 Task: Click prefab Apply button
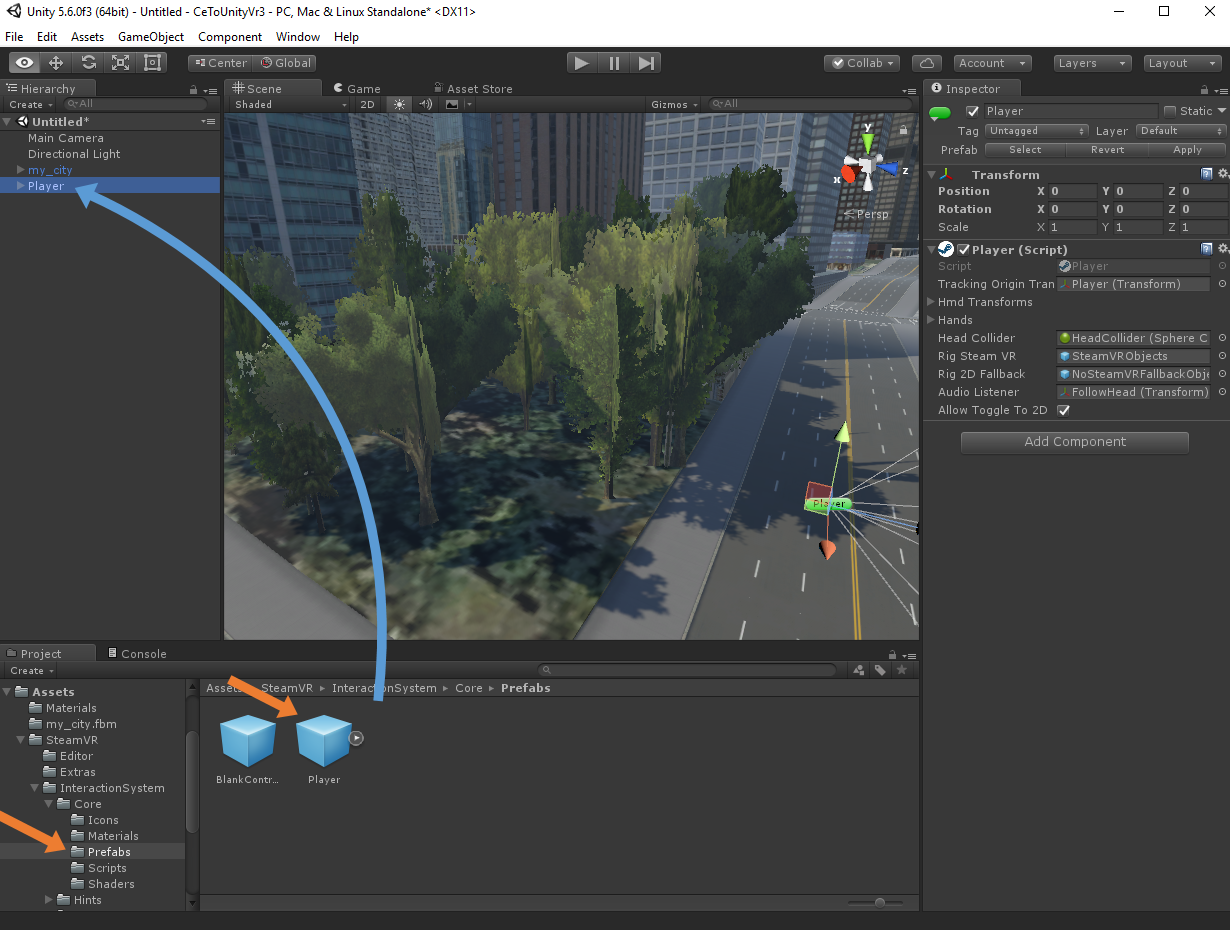1187,150
